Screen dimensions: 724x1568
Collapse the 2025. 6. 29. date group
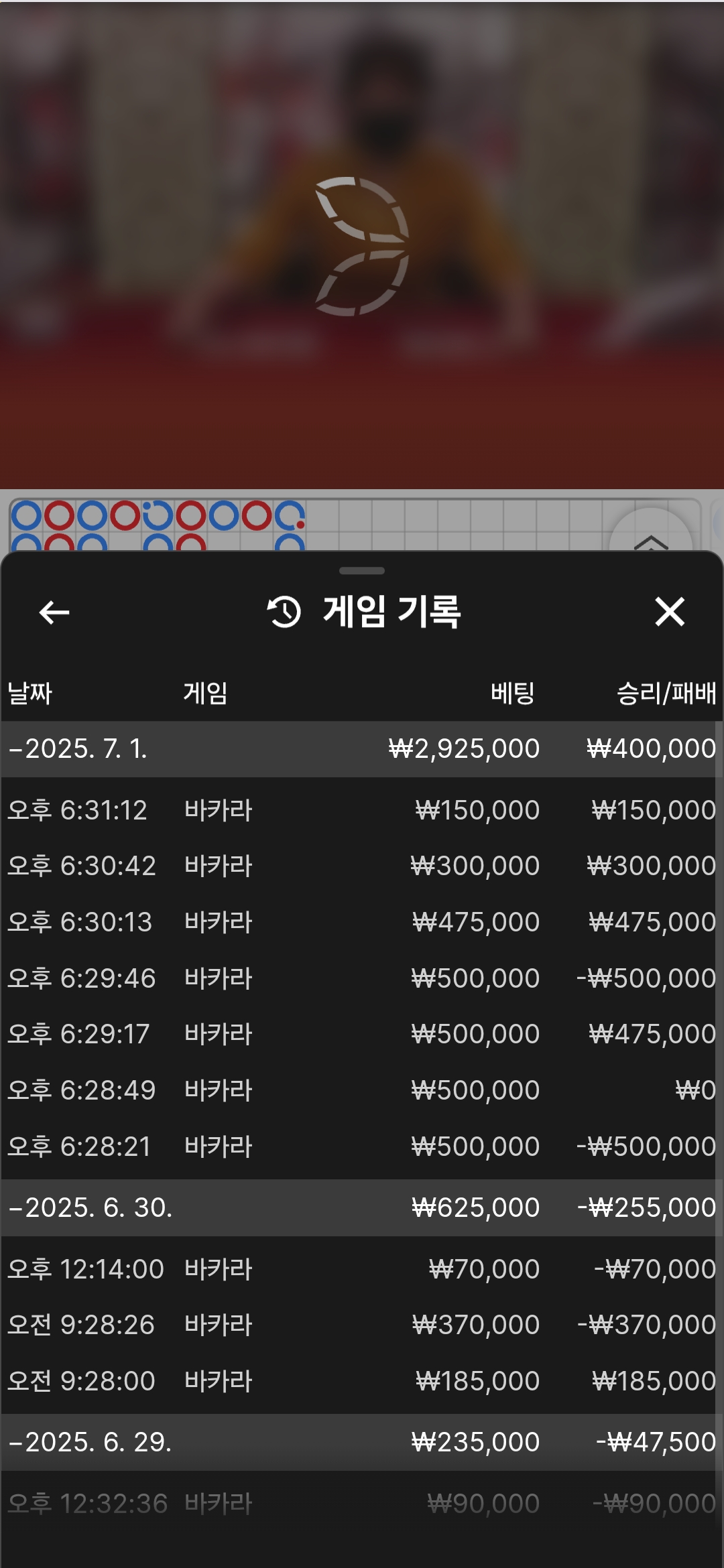point(362,1442)
